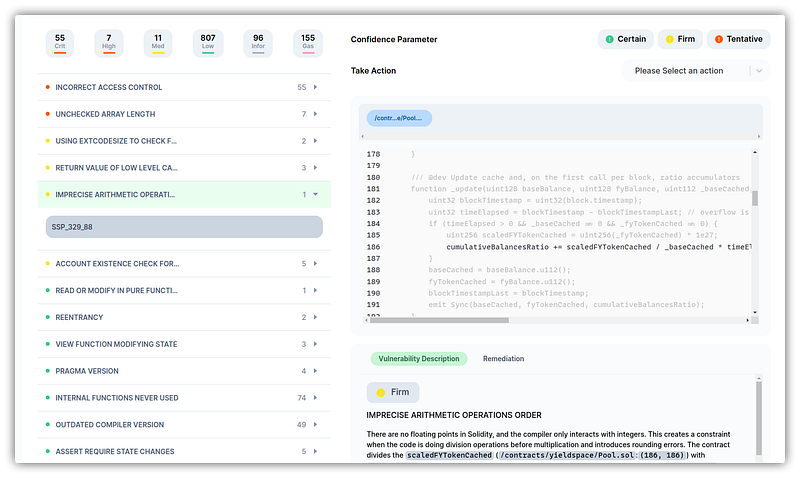The height and width of the screenshot is (478, 800).
Task: Select the Certain confidence option
Action: (x=626, y=39)
